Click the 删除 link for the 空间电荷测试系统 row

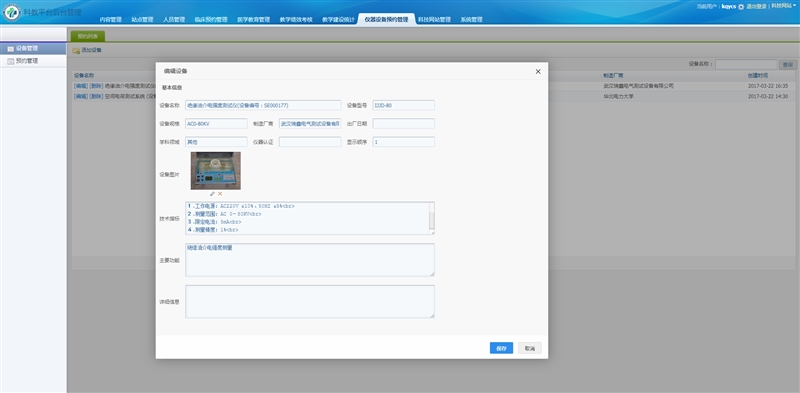[96, 96]
